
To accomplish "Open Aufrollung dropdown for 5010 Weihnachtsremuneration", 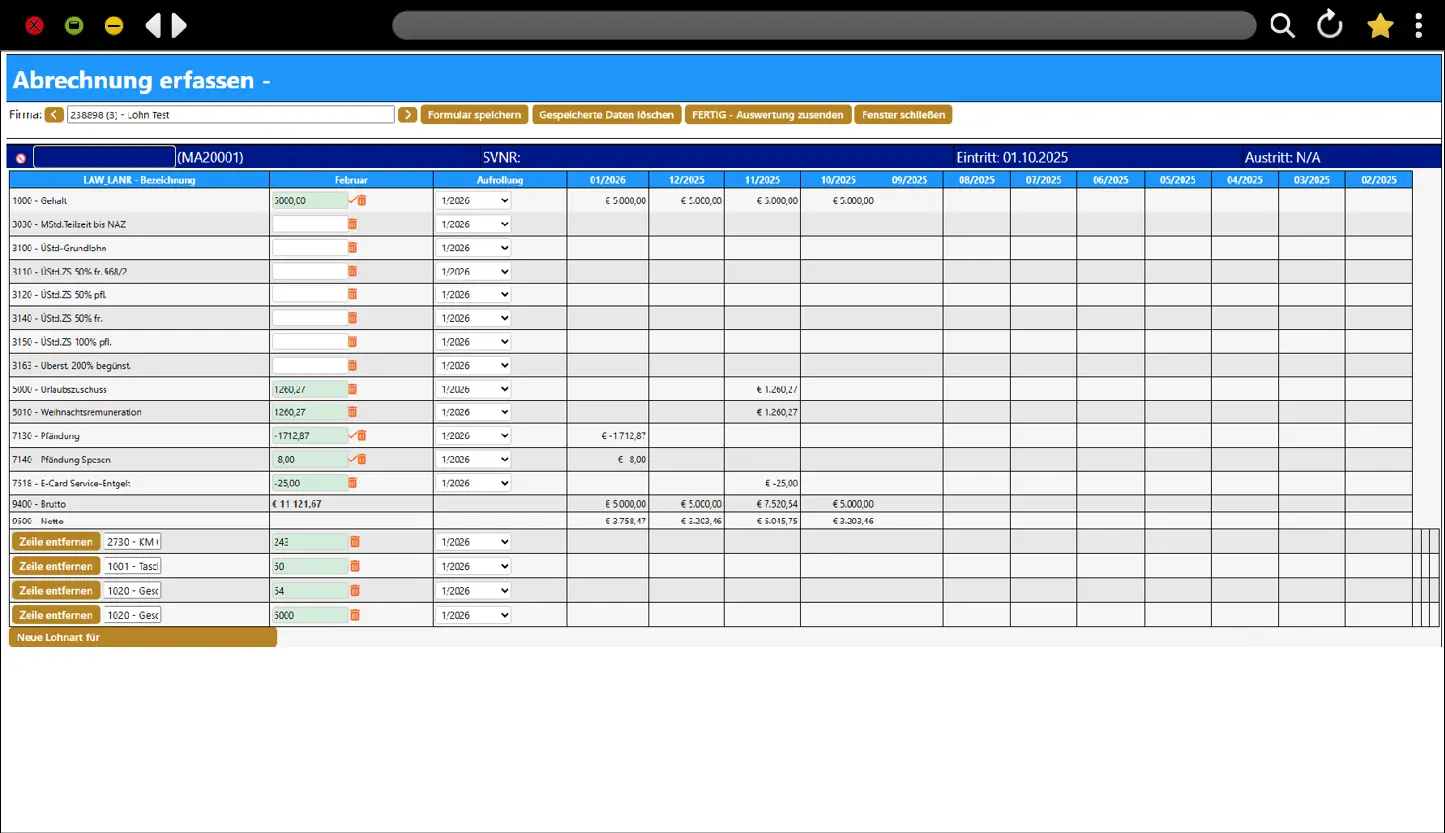I will pyautogui.click(x=473, y=412).
